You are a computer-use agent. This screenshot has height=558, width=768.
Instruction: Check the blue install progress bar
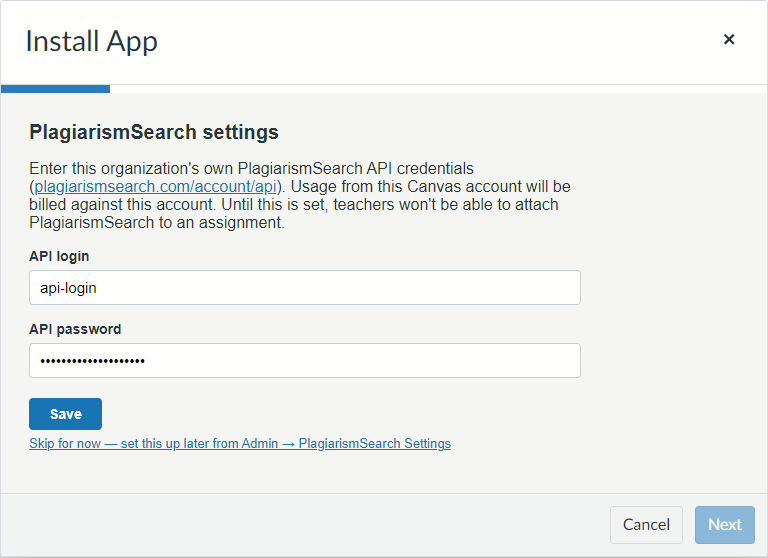coord(55,89)
